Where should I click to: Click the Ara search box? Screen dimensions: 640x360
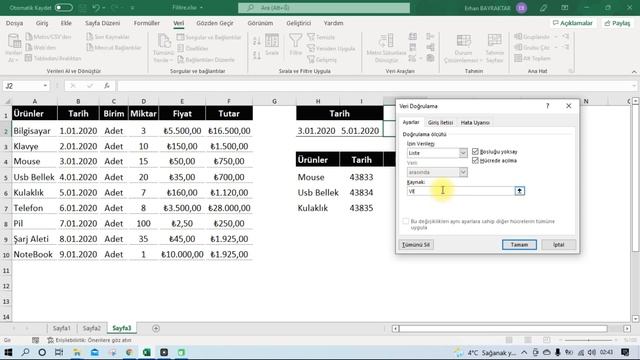[x=324, y=8]
